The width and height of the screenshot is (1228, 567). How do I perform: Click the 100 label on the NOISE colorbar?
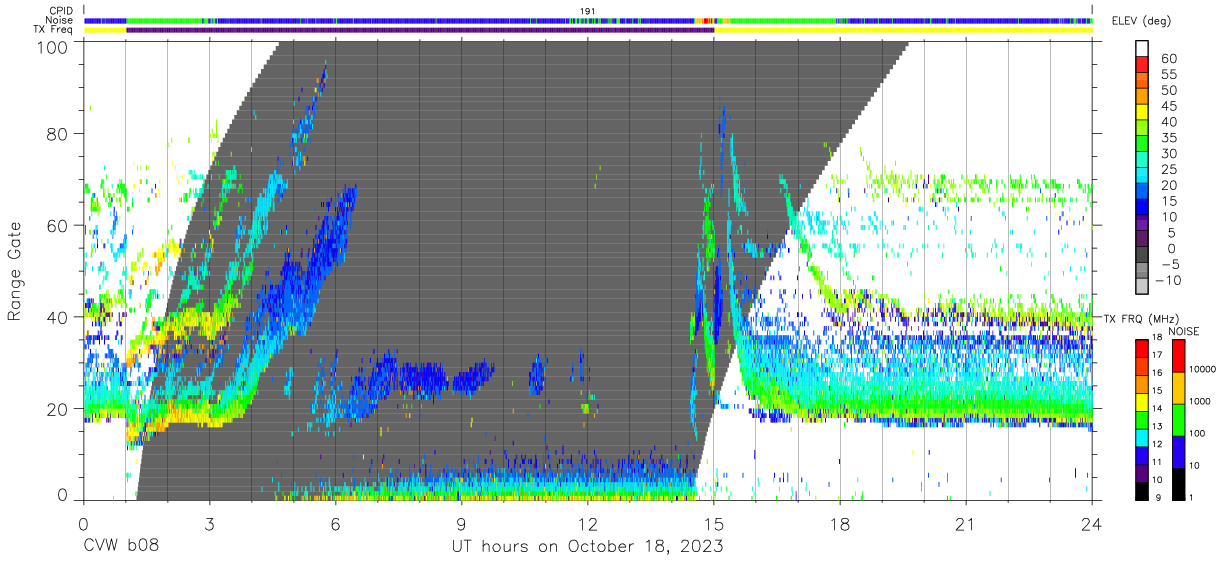point(1197,433)
